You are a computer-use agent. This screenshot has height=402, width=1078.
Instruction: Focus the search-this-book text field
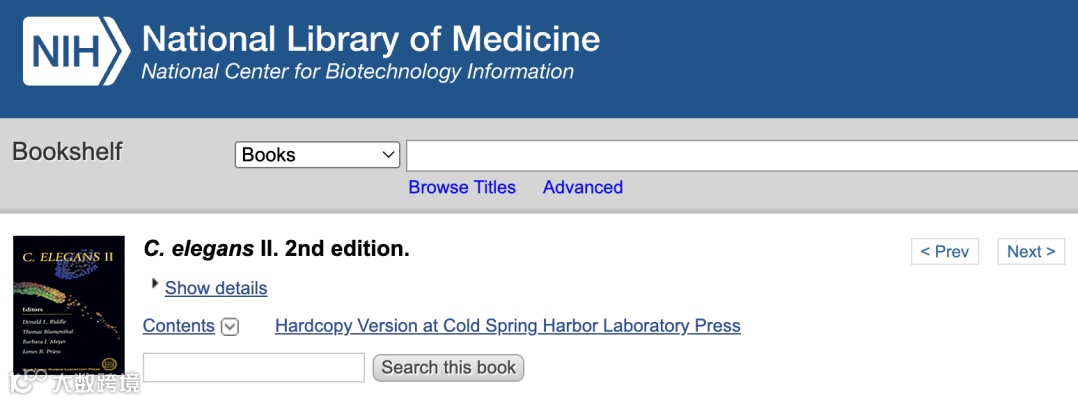coord(254,367)
